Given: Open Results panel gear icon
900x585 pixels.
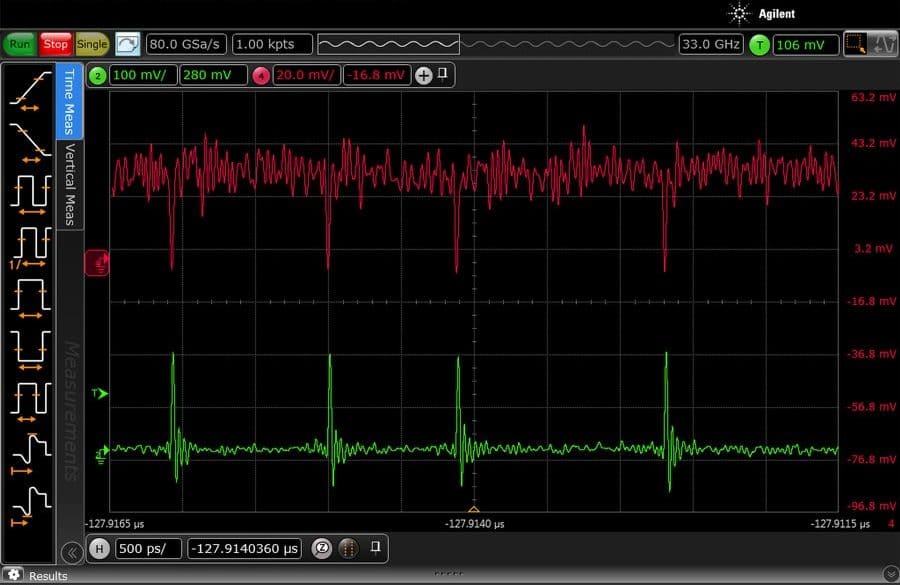Looking at the screenshot, I should [13, 575].
